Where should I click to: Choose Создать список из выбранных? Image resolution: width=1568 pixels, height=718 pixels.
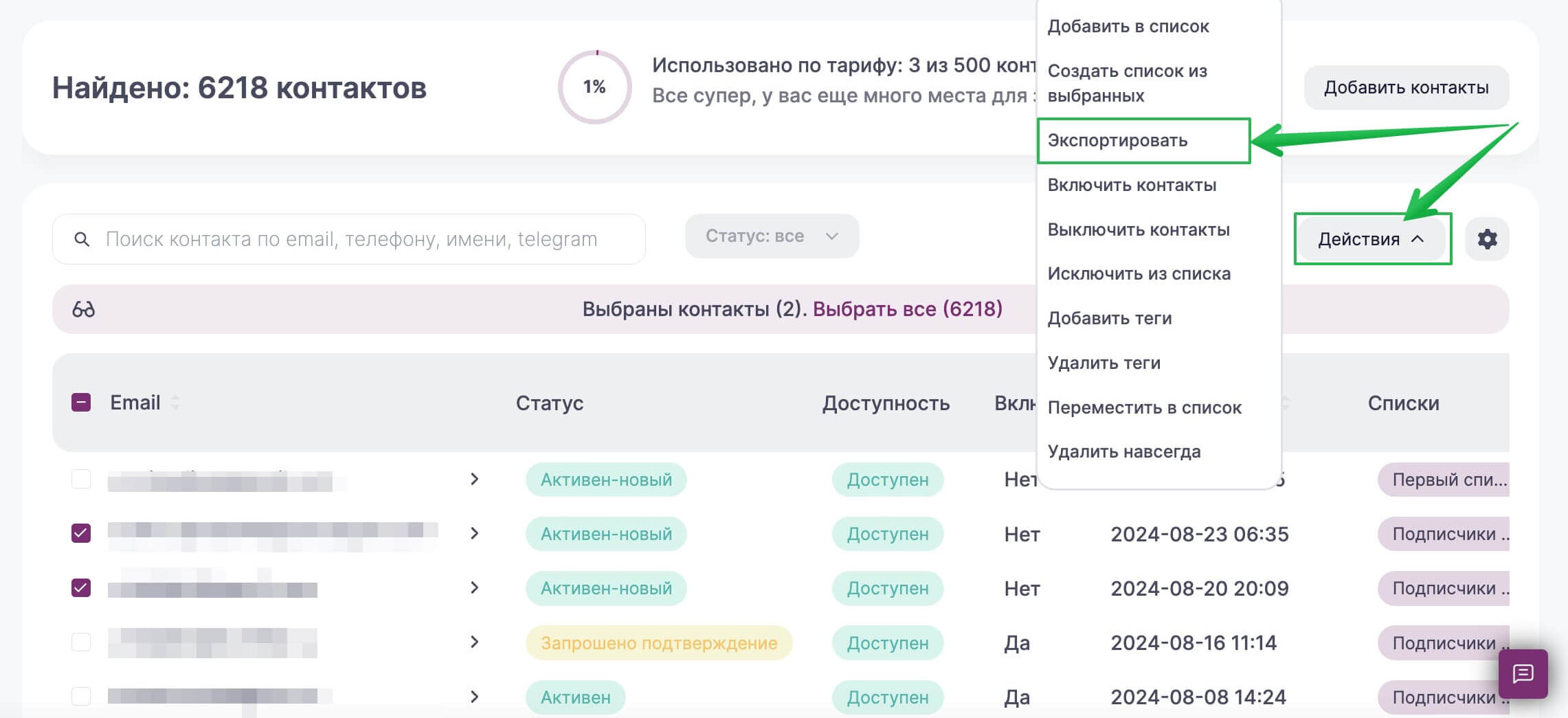(1127, 83)
